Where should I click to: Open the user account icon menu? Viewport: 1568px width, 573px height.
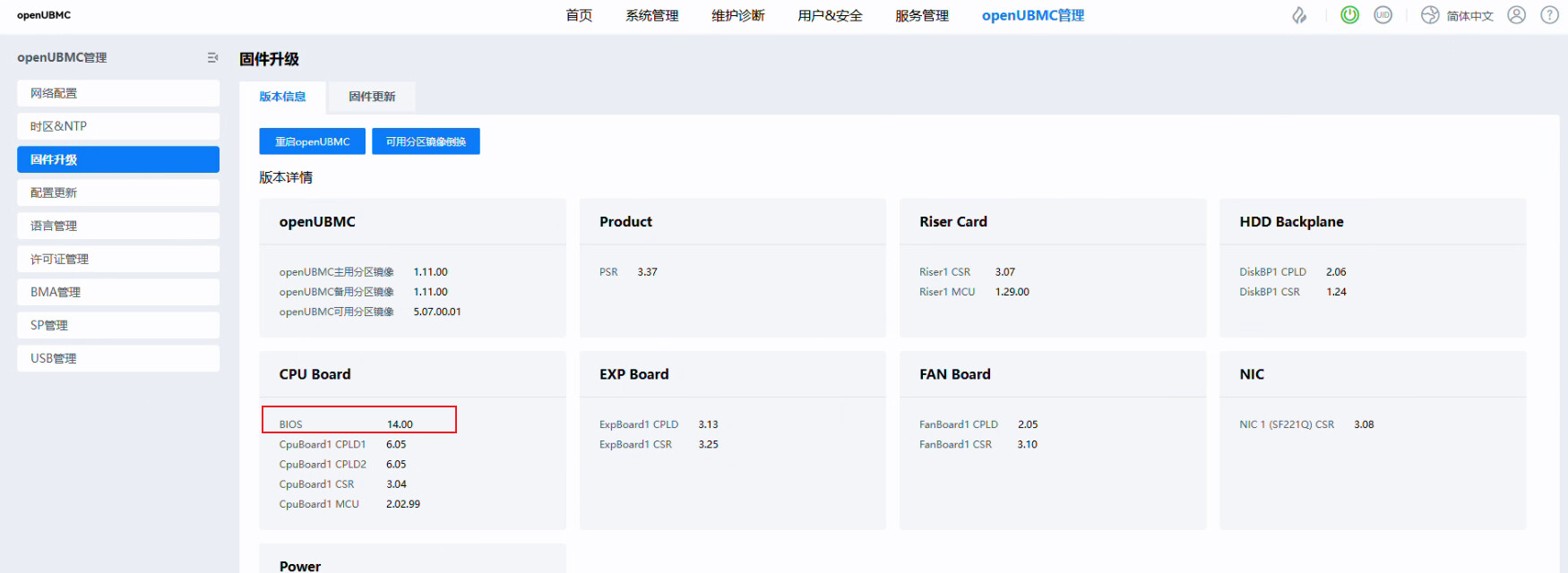tap(1516, 15)
